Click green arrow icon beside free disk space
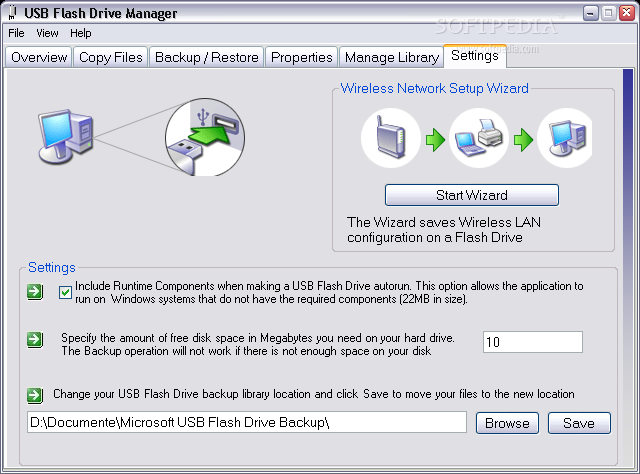 [35, 340]
